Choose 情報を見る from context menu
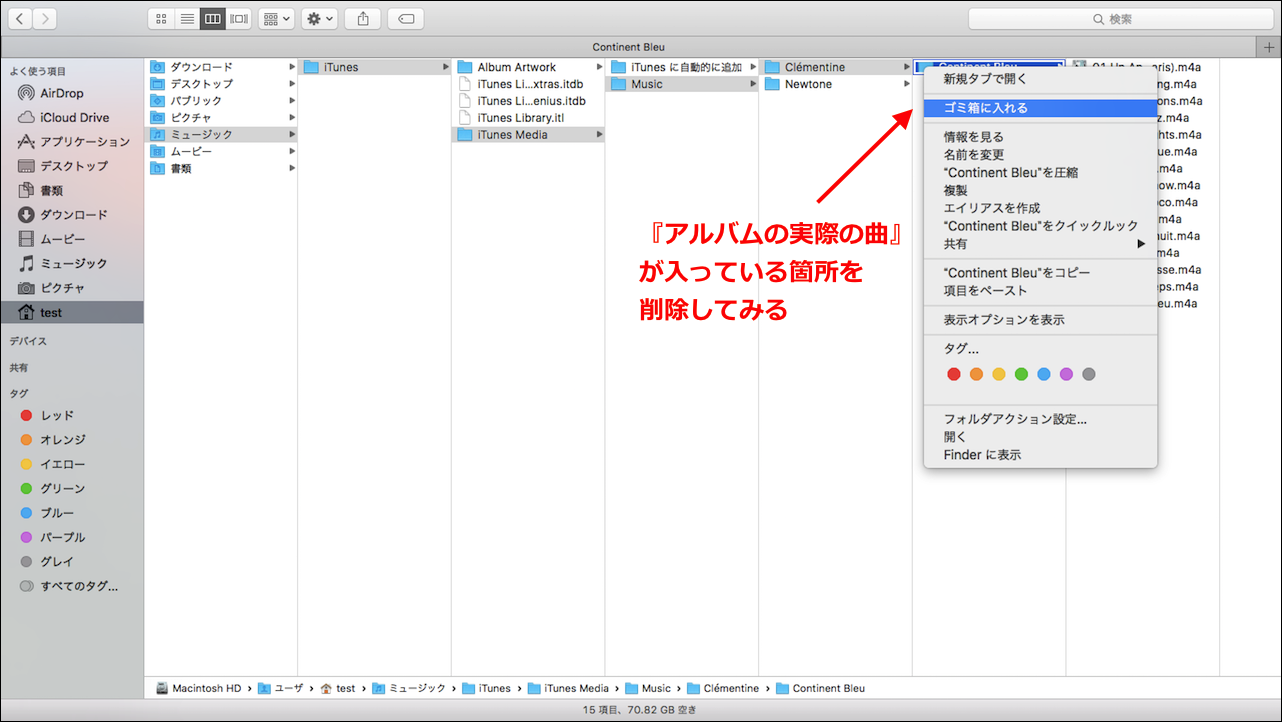Viewport: 1282px width, 722px height. 1040,137
